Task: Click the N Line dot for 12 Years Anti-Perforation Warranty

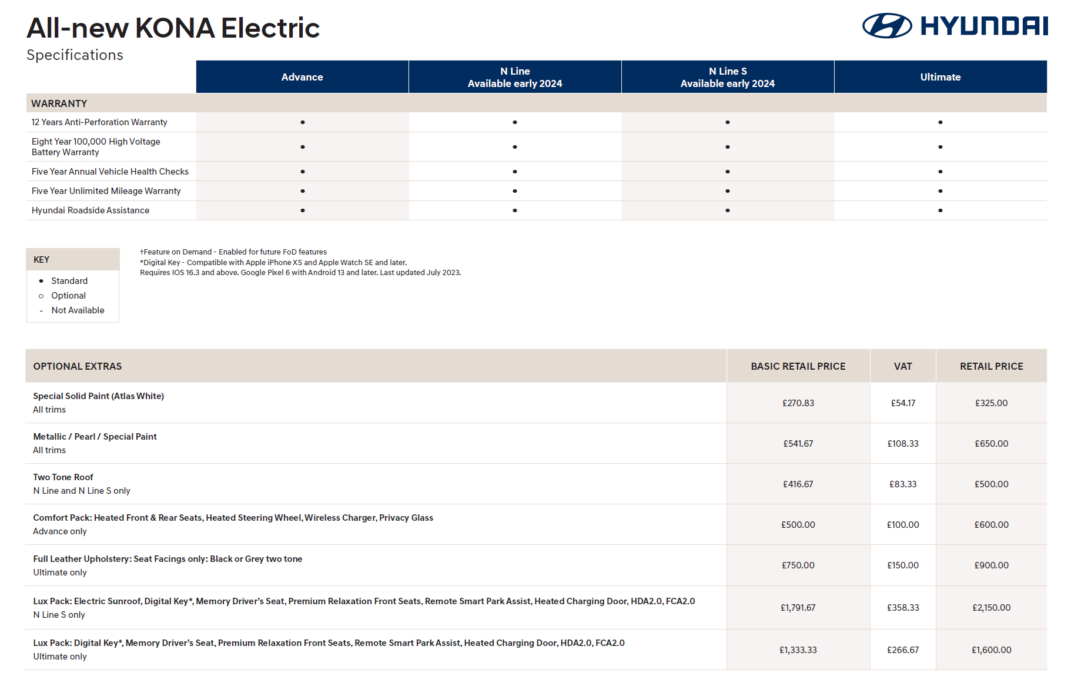Action: tap(514, 121)
